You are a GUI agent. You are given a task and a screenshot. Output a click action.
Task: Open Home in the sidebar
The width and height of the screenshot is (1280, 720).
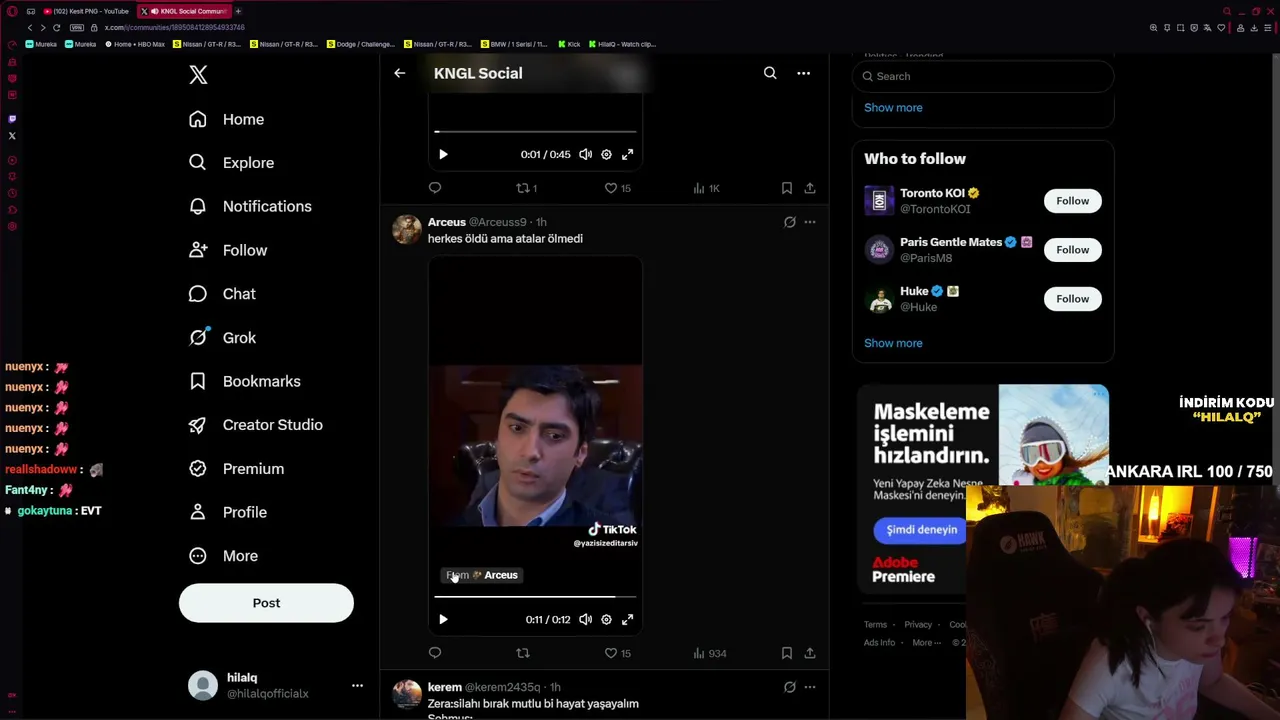pyautogui.click(x=226, y=119)
